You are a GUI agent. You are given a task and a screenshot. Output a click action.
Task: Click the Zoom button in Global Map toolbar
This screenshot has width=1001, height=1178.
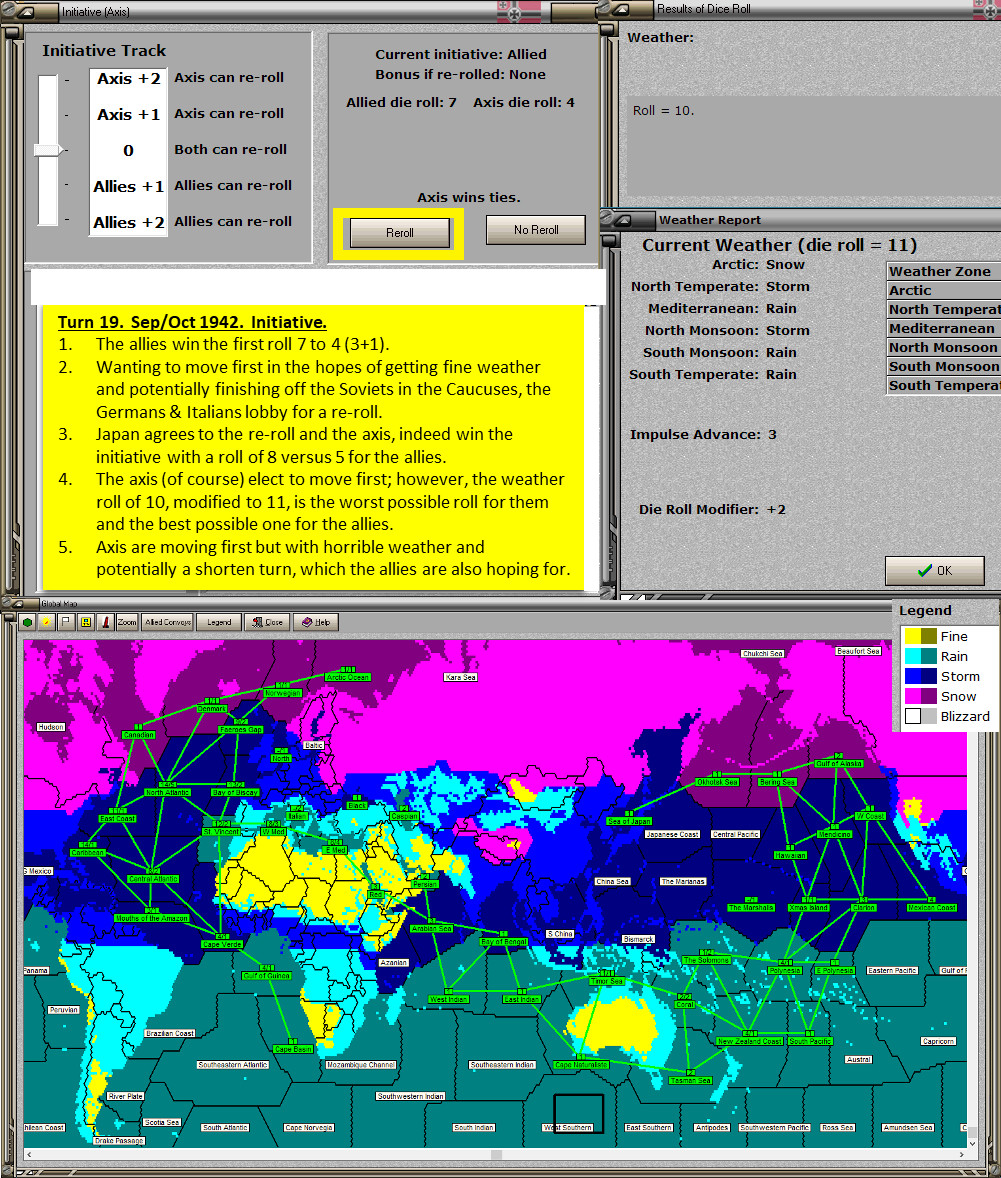click(127, 622)
